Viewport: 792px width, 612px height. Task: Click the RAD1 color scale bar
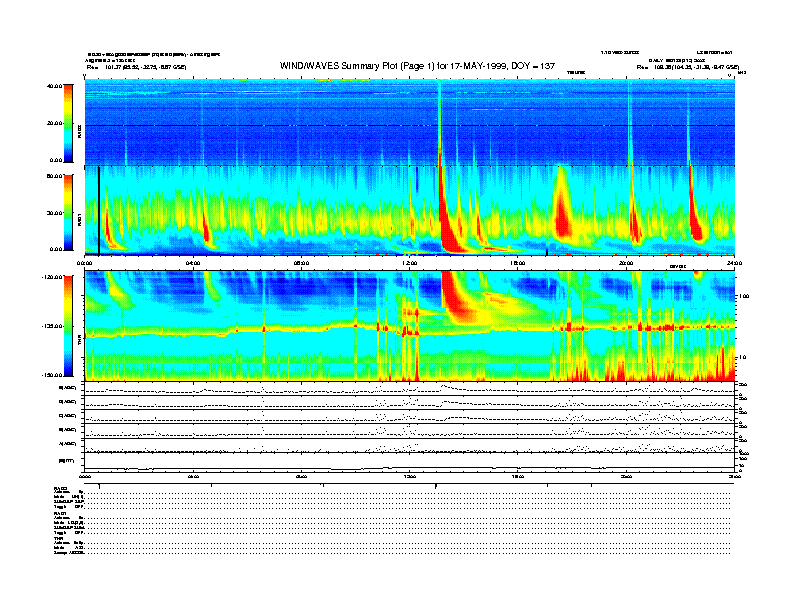pos(68,212)
